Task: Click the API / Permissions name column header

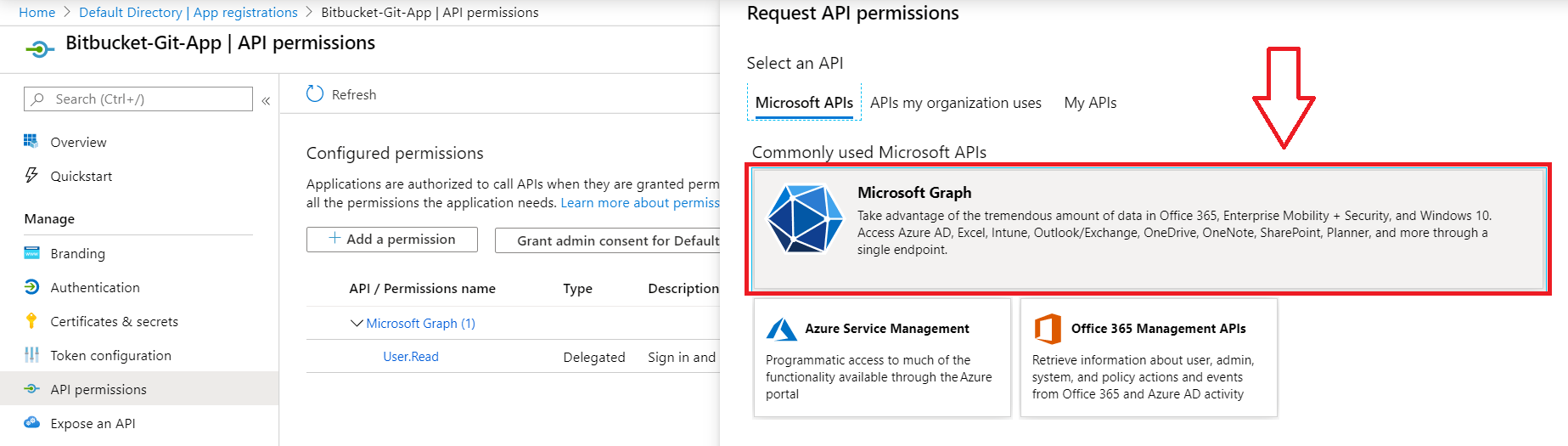Action: pos(422,288)
